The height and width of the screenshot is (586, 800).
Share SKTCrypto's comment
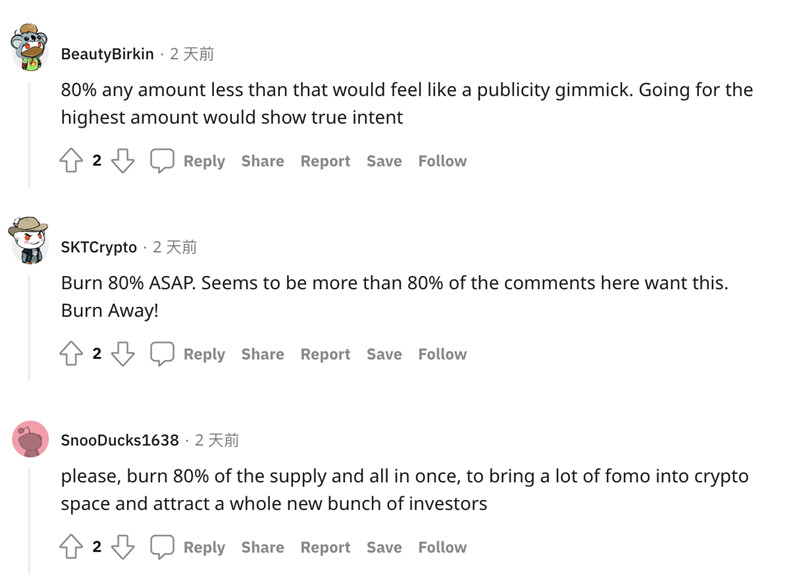pos(262,354)
